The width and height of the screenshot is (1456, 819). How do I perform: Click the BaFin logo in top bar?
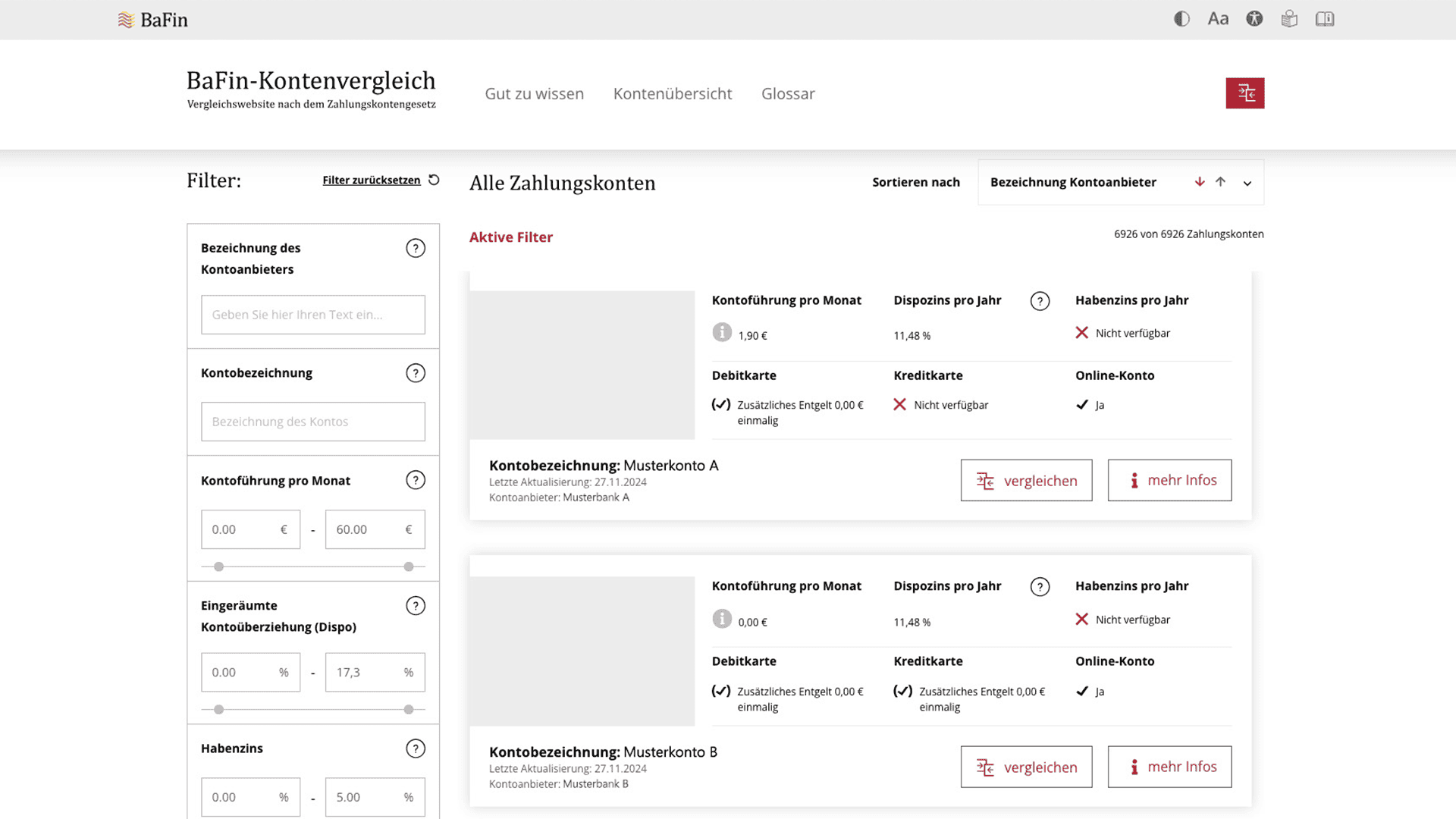[x=152, y=20]
